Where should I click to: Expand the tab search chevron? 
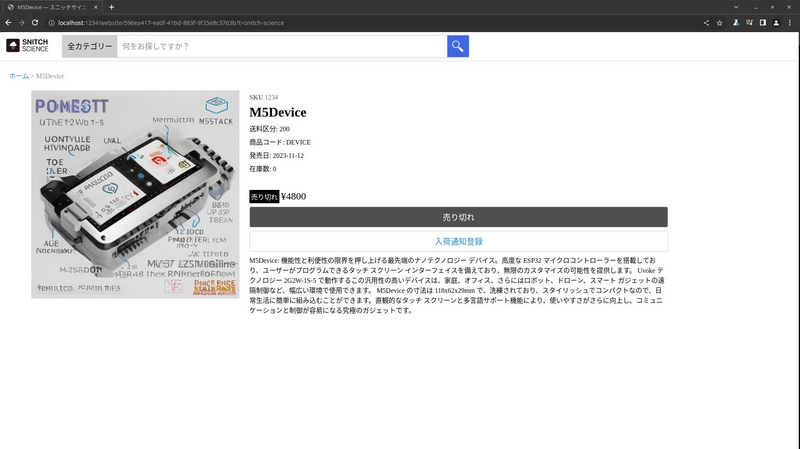click(x=736, y=7)
